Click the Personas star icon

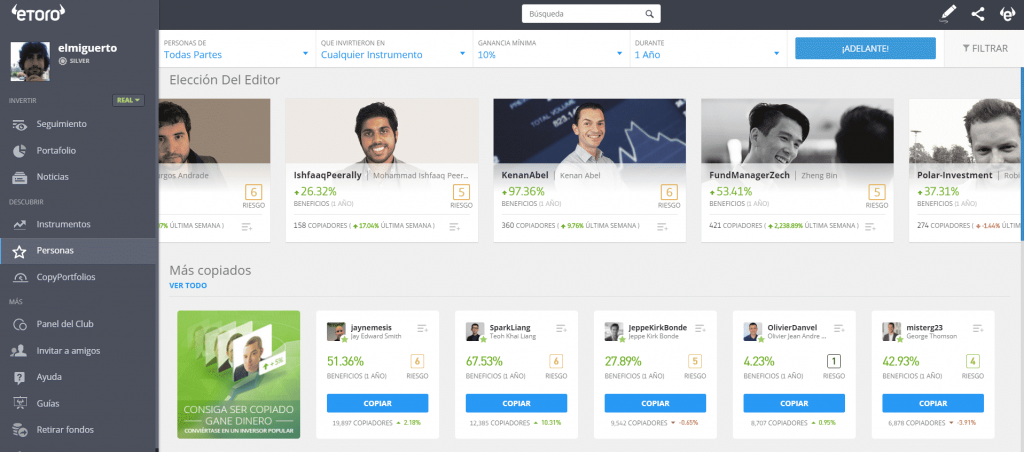pos(20,251)
